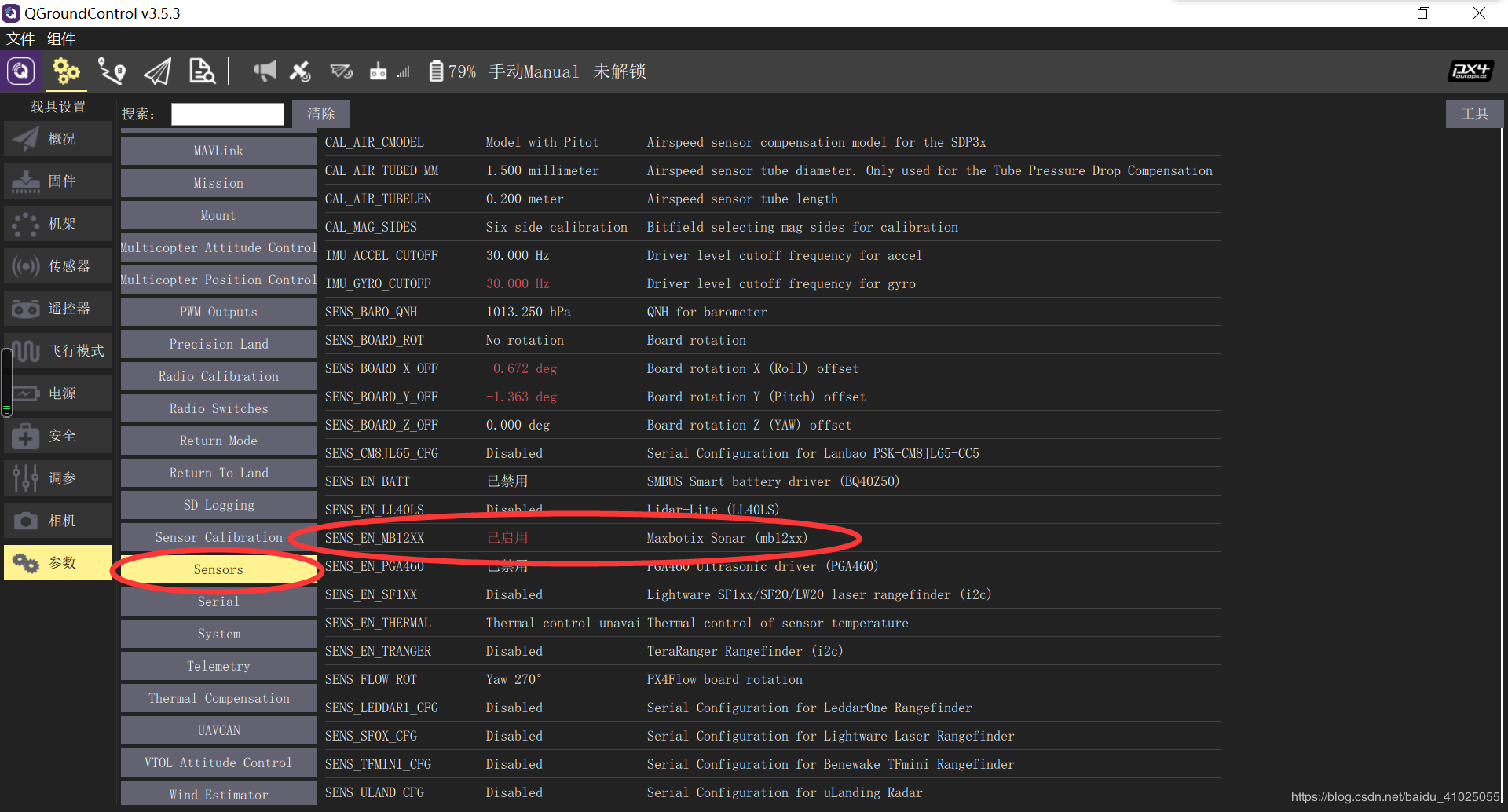Open the Analyze log document icon

tap(202, 71)
